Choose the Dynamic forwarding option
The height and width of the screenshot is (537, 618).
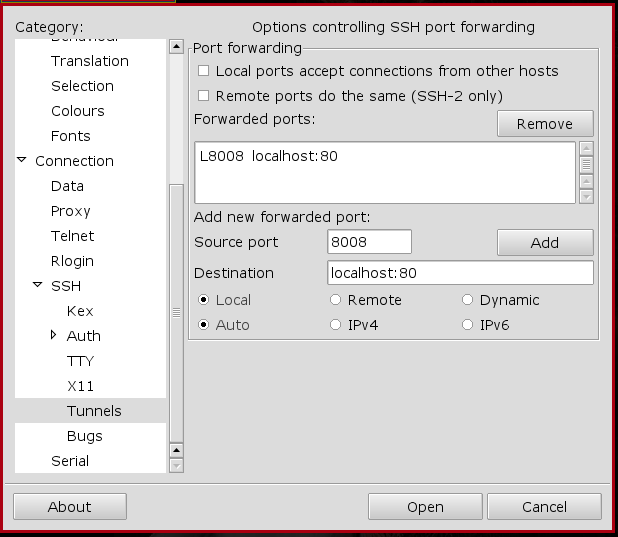(x=468, y=300)
